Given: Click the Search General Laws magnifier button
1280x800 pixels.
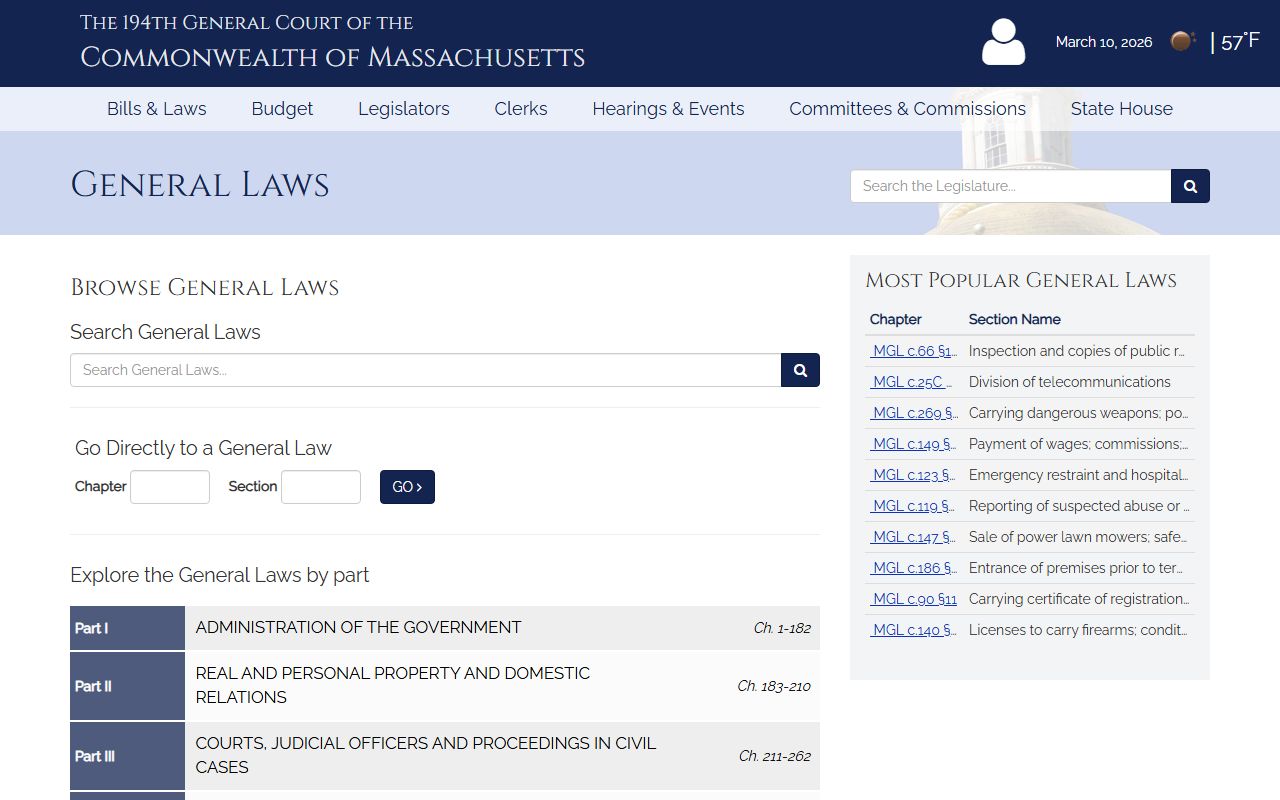Looking at the screenshot, I should (800, 370).
